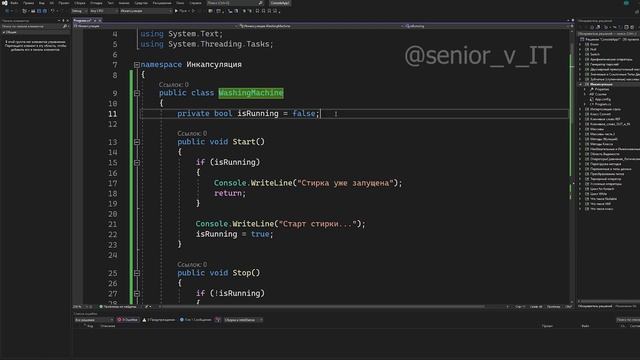Click references link above Start() method
This screenshot has height=360, width=640.
click(192, 133)
